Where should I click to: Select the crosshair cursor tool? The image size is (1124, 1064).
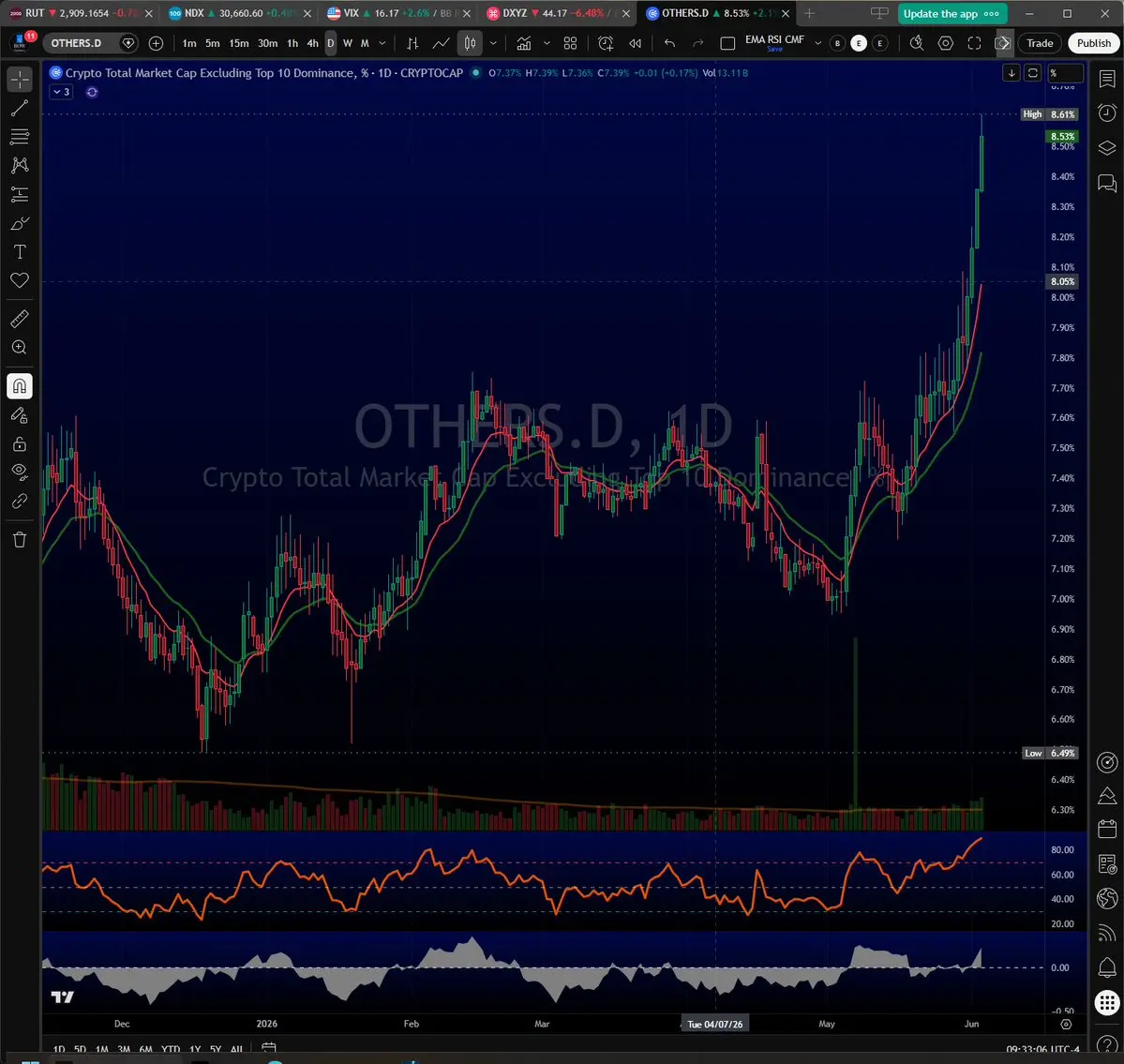tap(20, 79)
